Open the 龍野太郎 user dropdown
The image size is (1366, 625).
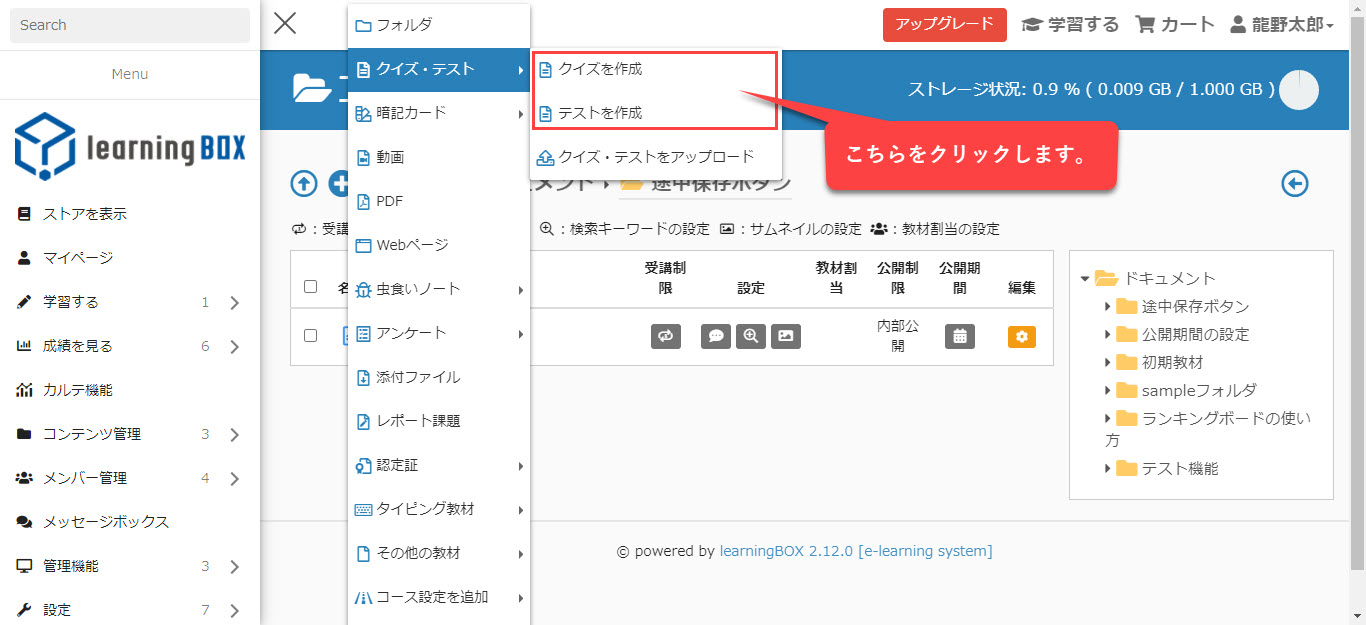(x=1281, y=25)
